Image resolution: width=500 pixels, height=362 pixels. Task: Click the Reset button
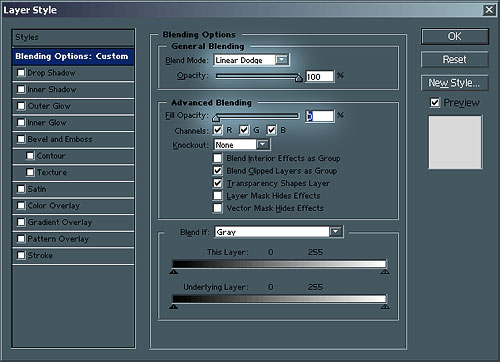[455, 60]
